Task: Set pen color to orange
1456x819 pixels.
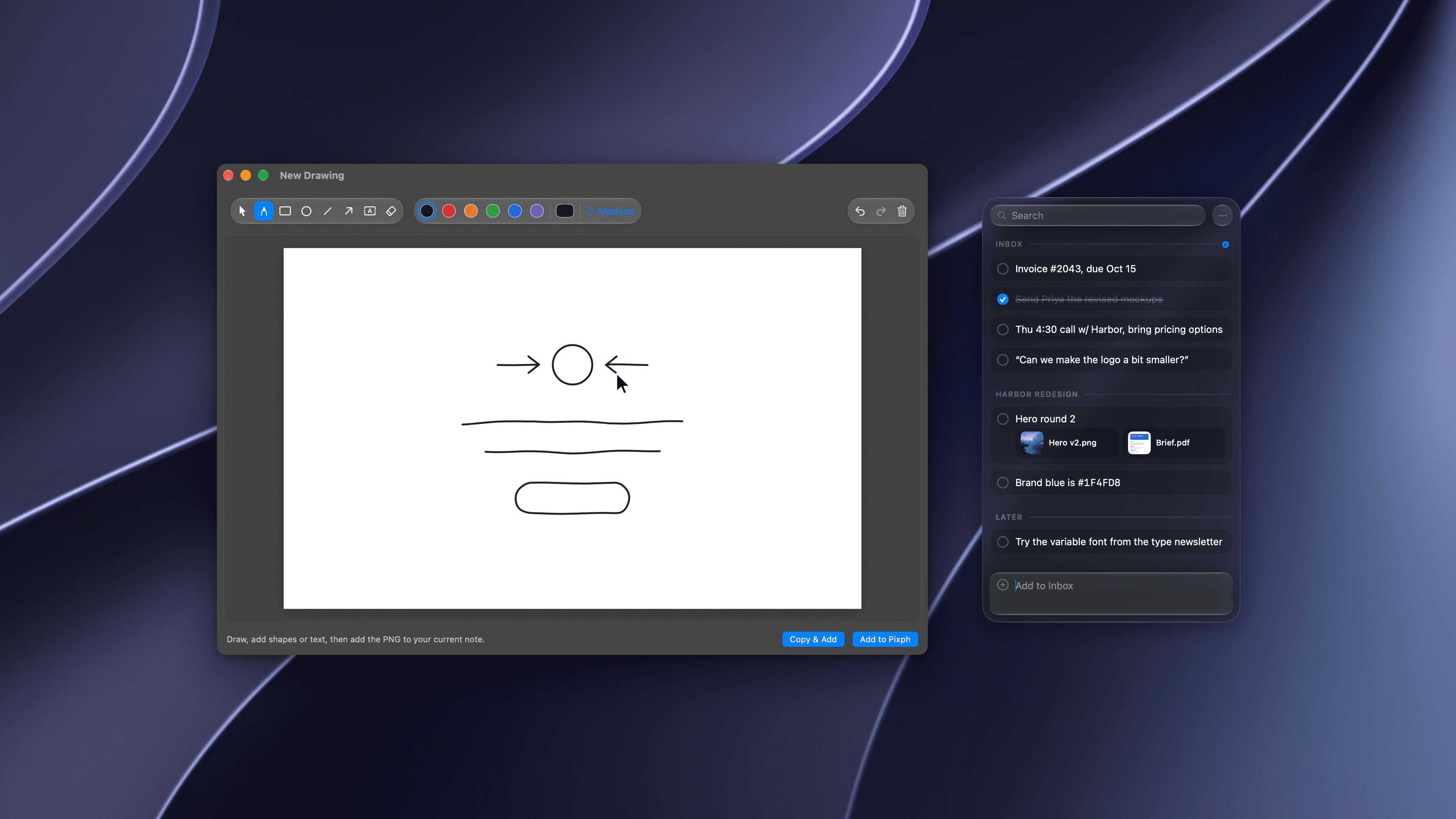Action: tap(471, 211)
